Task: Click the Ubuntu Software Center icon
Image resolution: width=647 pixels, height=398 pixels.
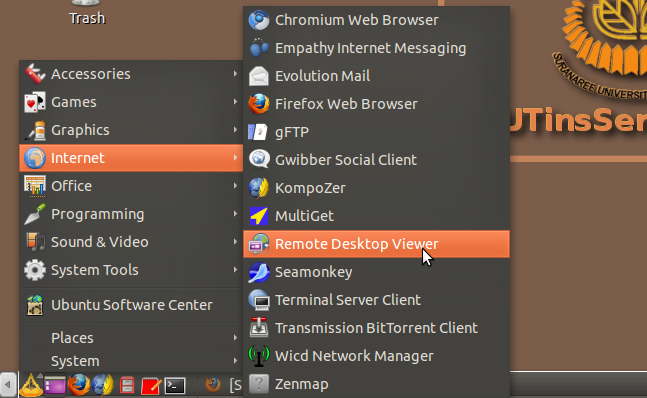Action: pyautogui.click(x=35, y=305)
